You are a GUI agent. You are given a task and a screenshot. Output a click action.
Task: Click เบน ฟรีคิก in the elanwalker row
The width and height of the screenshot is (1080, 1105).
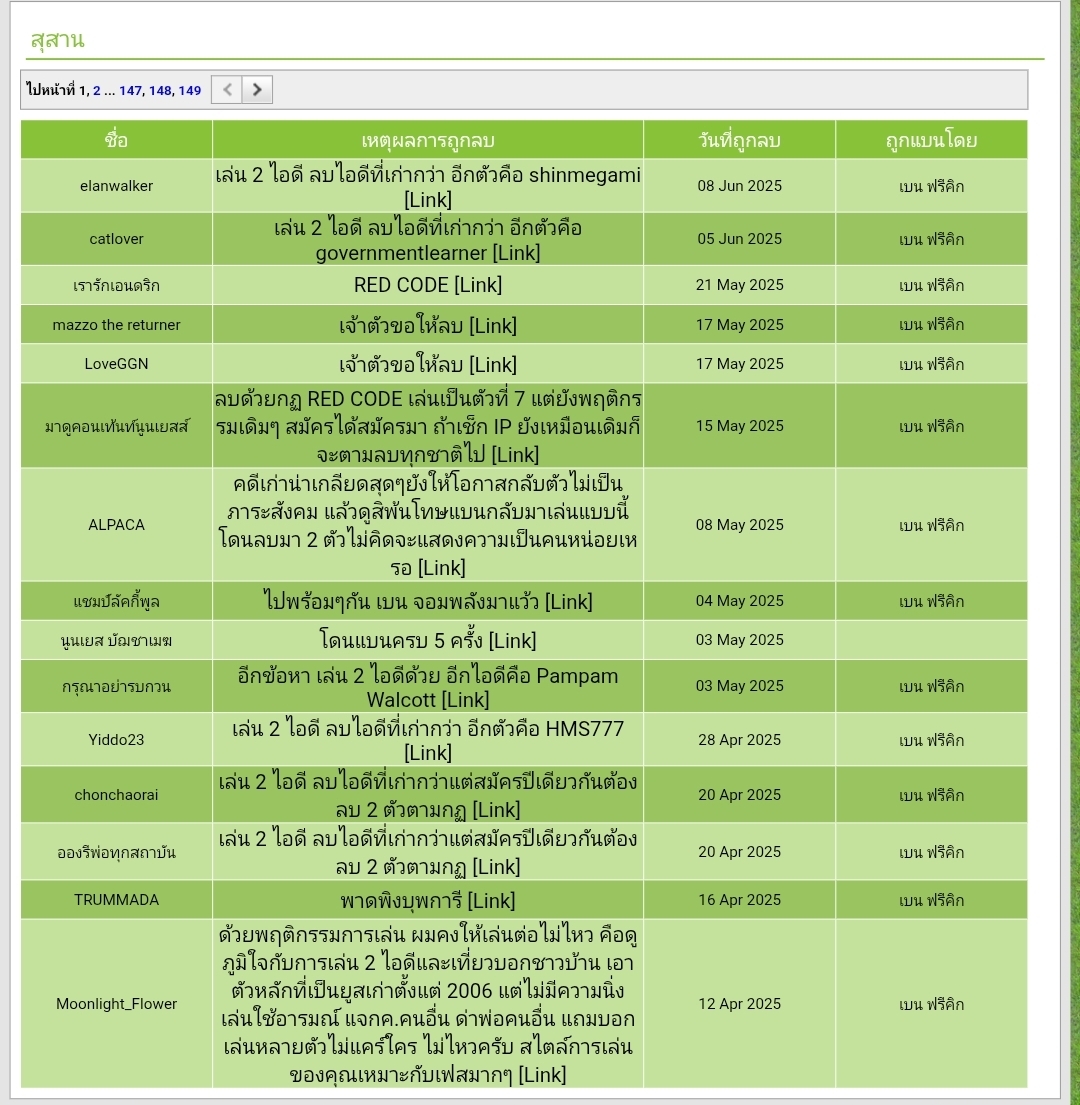931,187
